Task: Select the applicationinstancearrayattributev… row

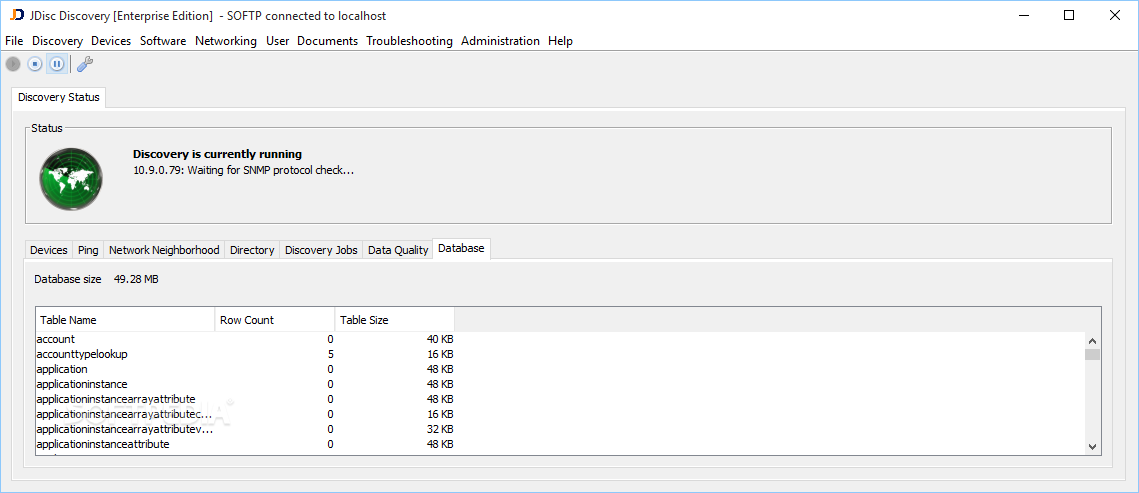Action: coord(246,429)
